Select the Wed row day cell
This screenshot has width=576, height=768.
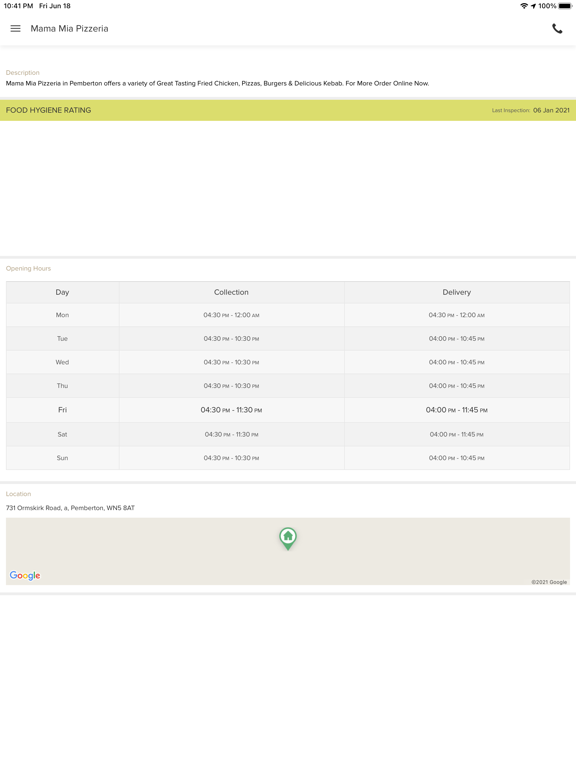coord(62,362)
